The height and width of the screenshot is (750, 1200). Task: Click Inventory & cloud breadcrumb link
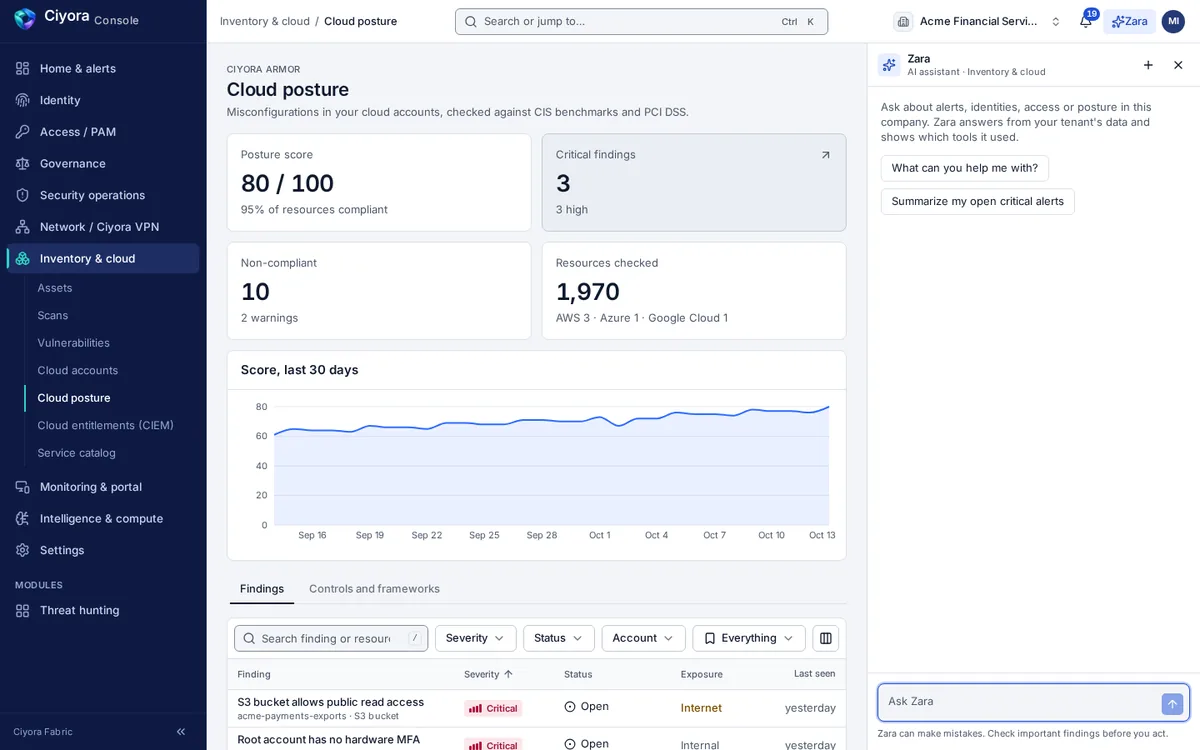265,21
